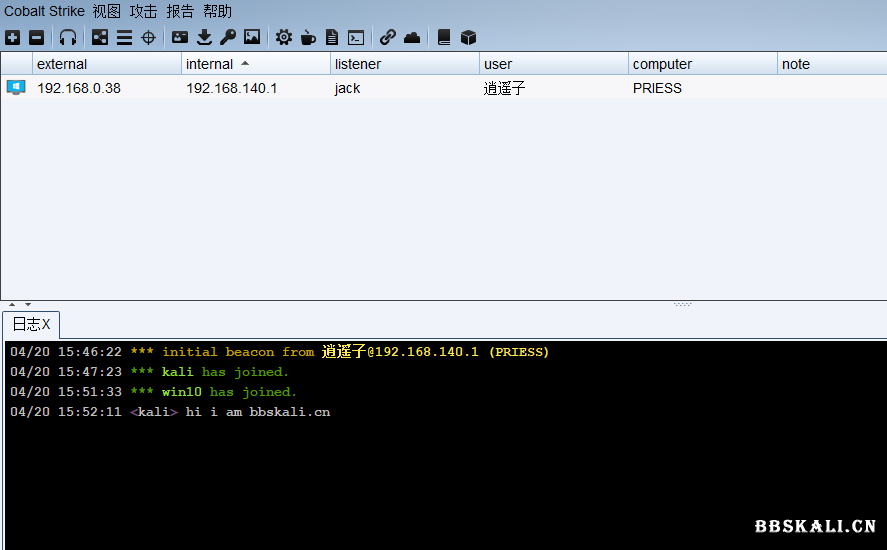
Task: Click the new connection plus icon
Action: [x=12, y=37]
